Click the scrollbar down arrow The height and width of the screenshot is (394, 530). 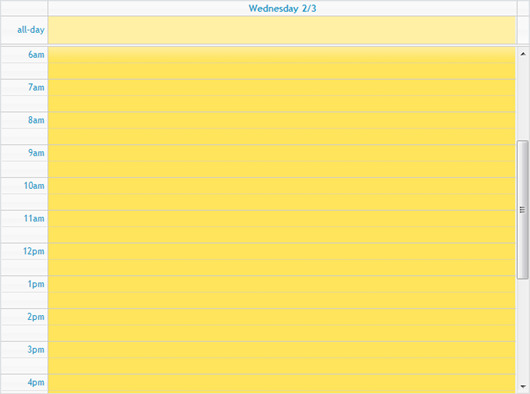pyautogui.click(x=523, y=386)
